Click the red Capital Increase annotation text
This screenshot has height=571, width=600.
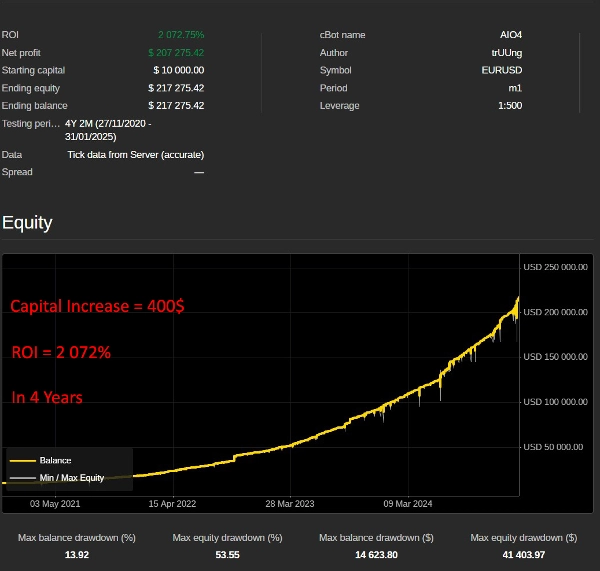point(97,307)
